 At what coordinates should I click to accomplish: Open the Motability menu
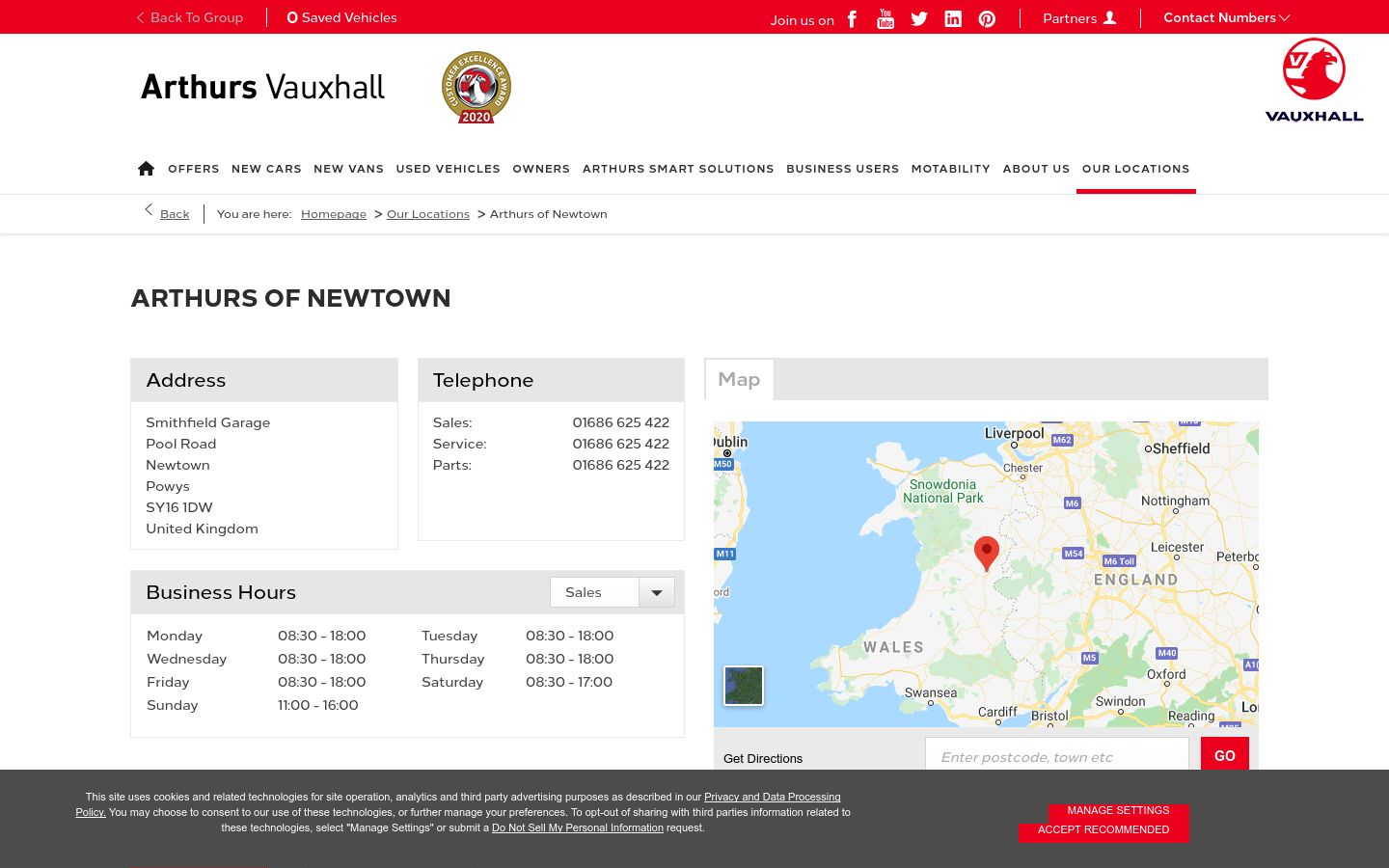950,169
